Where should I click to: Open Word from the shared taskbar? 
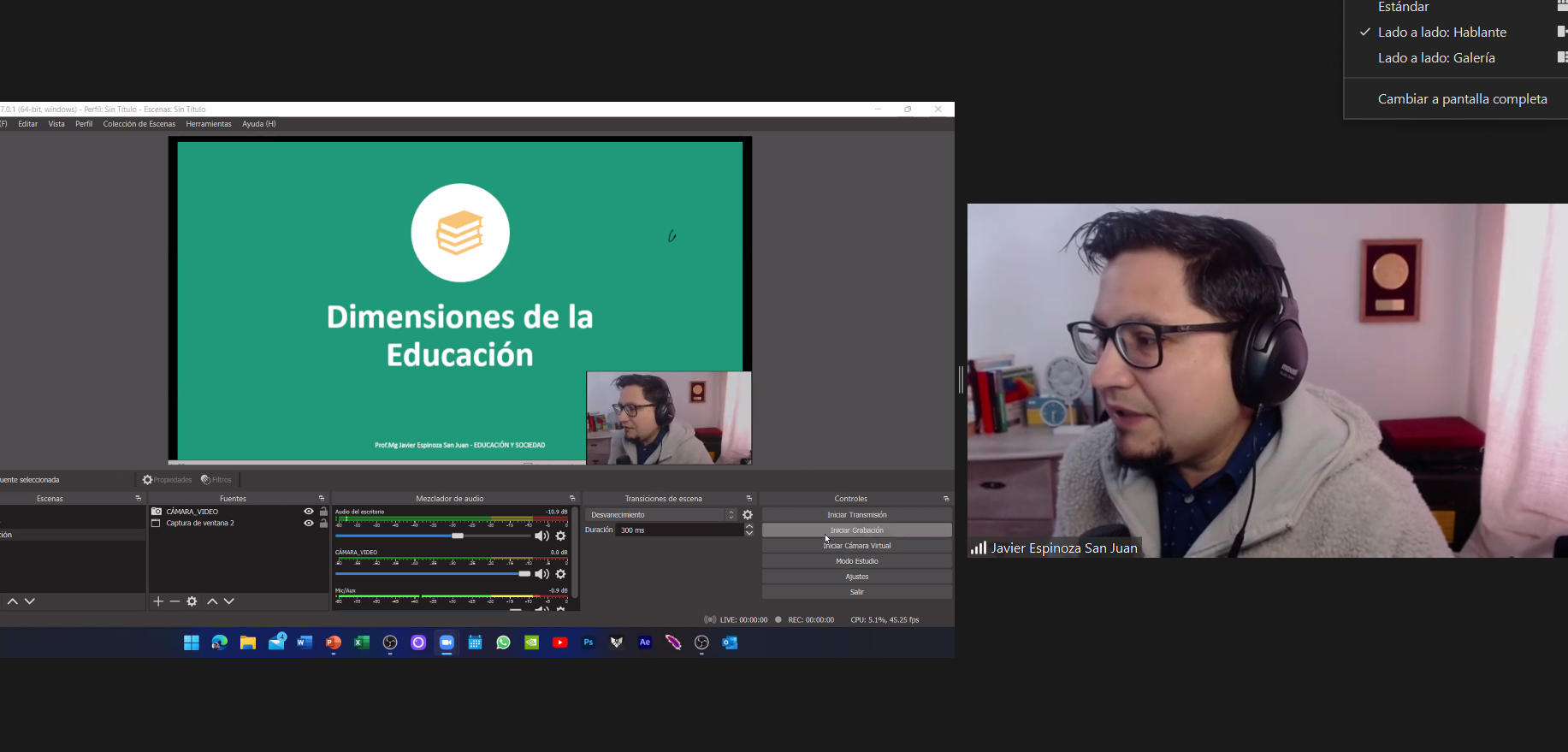pyautogui.click(x=305, y=642)
